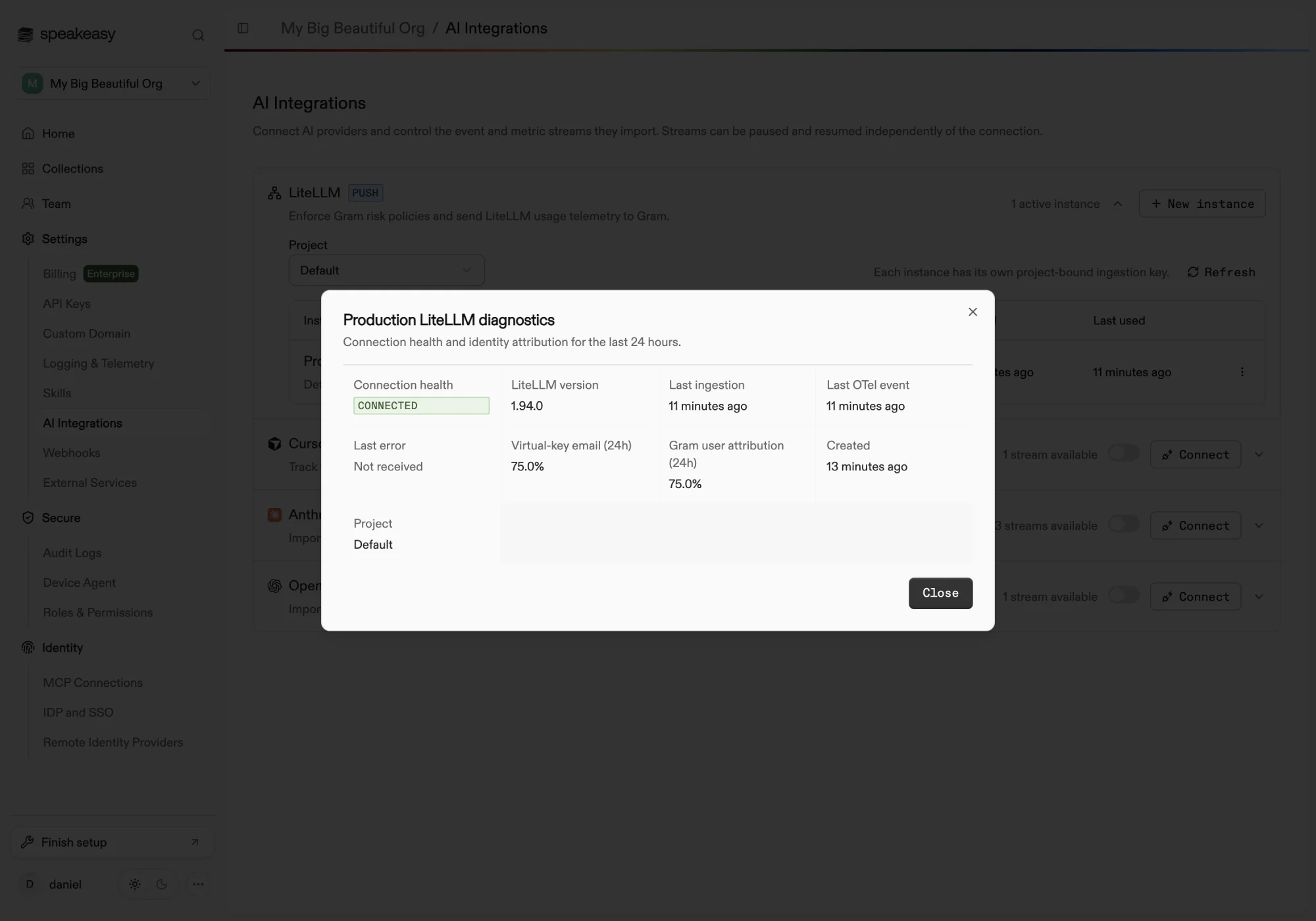The width and height of the screenshot is (1316, 921).
Task: Open the user more-options ellipsis
Action: (x=198, y=884)
